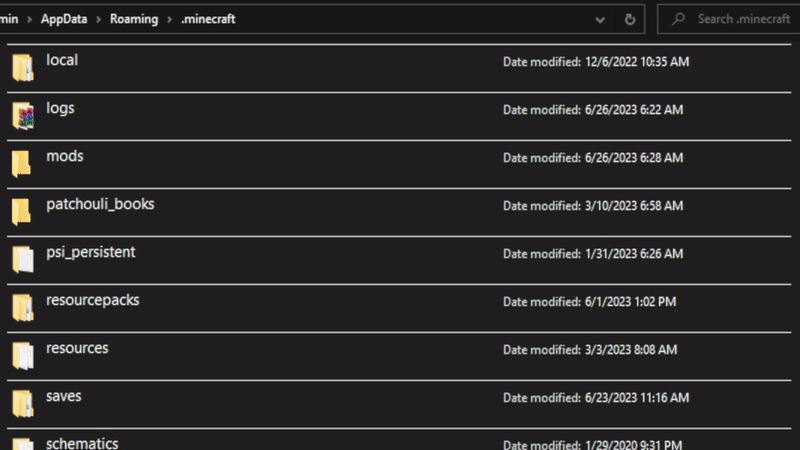Click the .minecraft breadcrumb segment
Screen dimensions: 800x450
[208, 19]
